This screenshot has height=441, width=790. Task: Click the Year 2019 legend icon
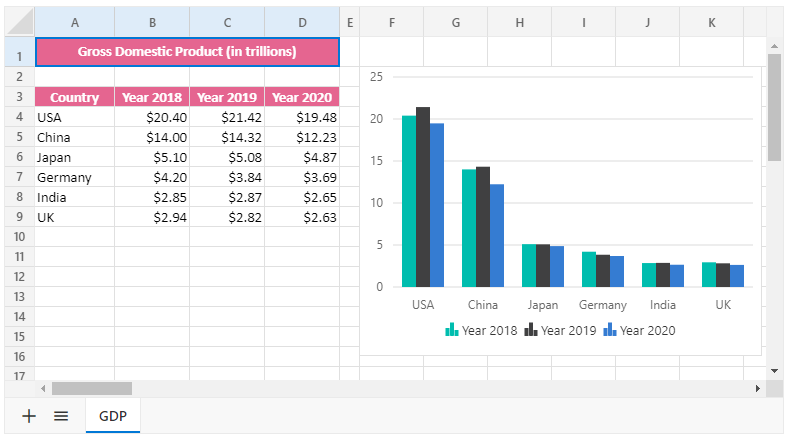coord(531,330)
